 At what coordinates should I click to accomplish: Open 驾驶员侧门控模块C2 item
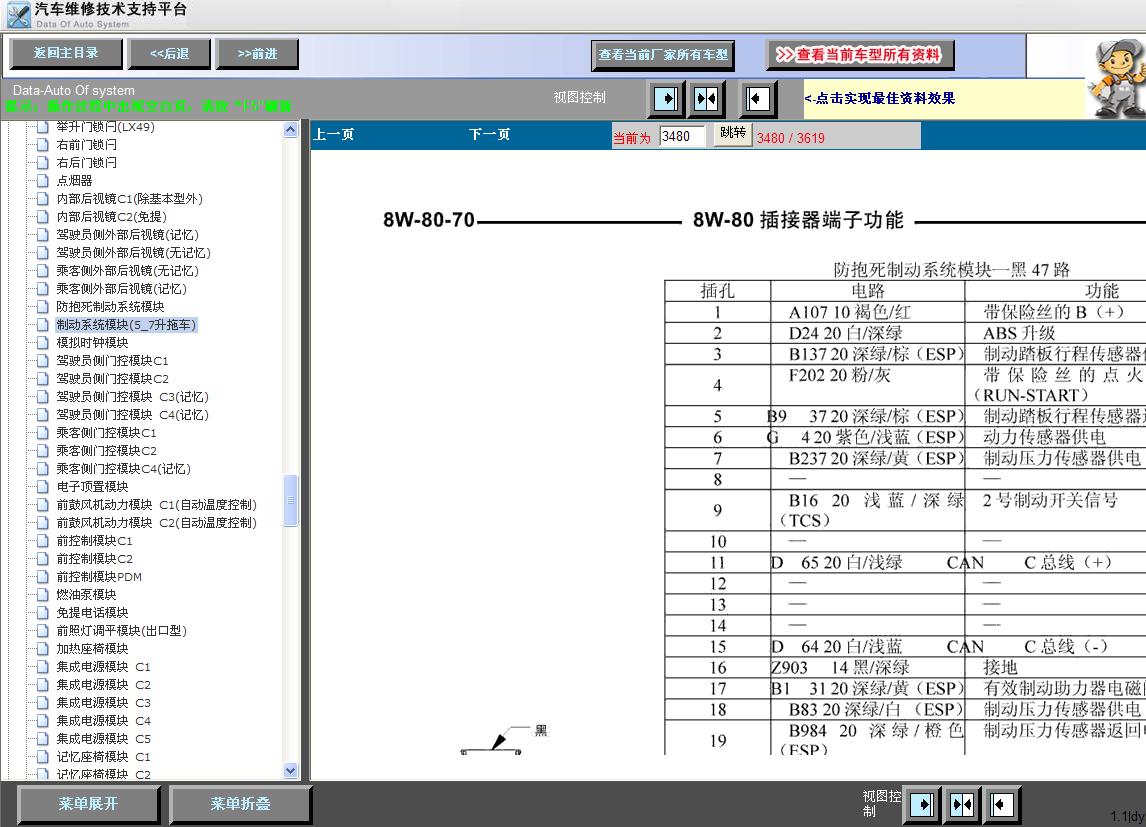tap(113, 378)
